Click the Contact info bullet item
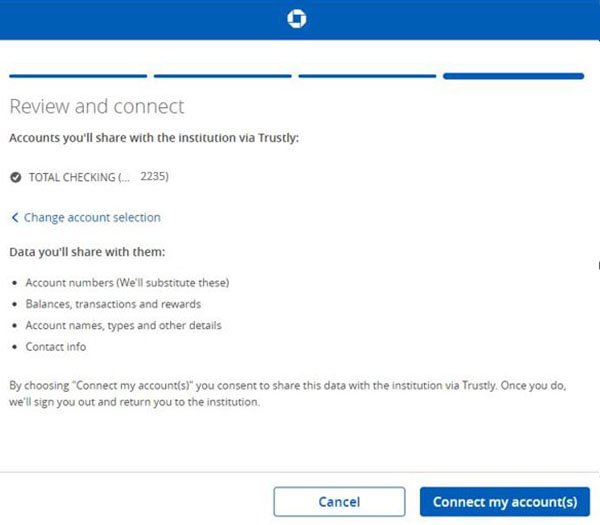Viewport: 600px width, 525px height. coord(56,347)
